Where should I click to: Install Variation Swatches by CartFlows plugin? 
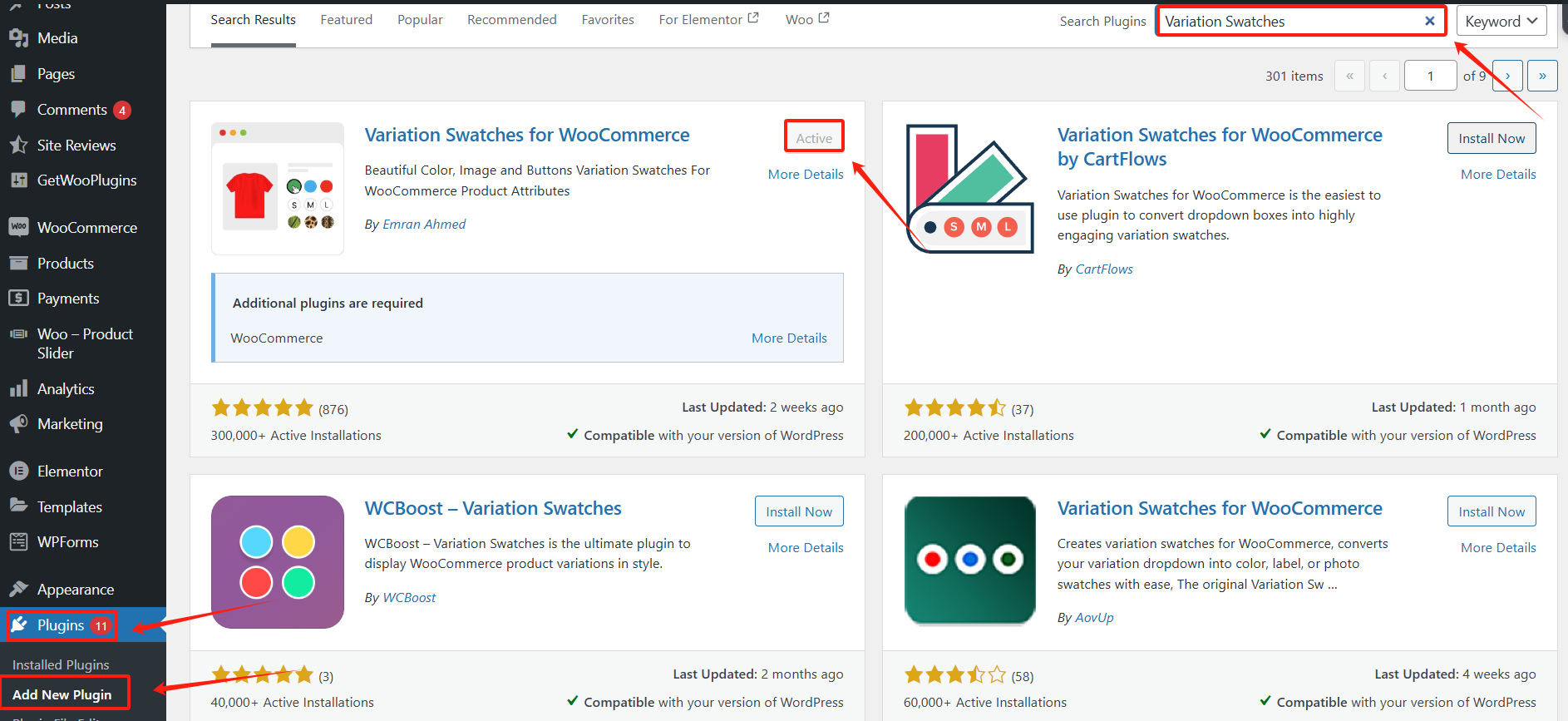point(1491,139)
